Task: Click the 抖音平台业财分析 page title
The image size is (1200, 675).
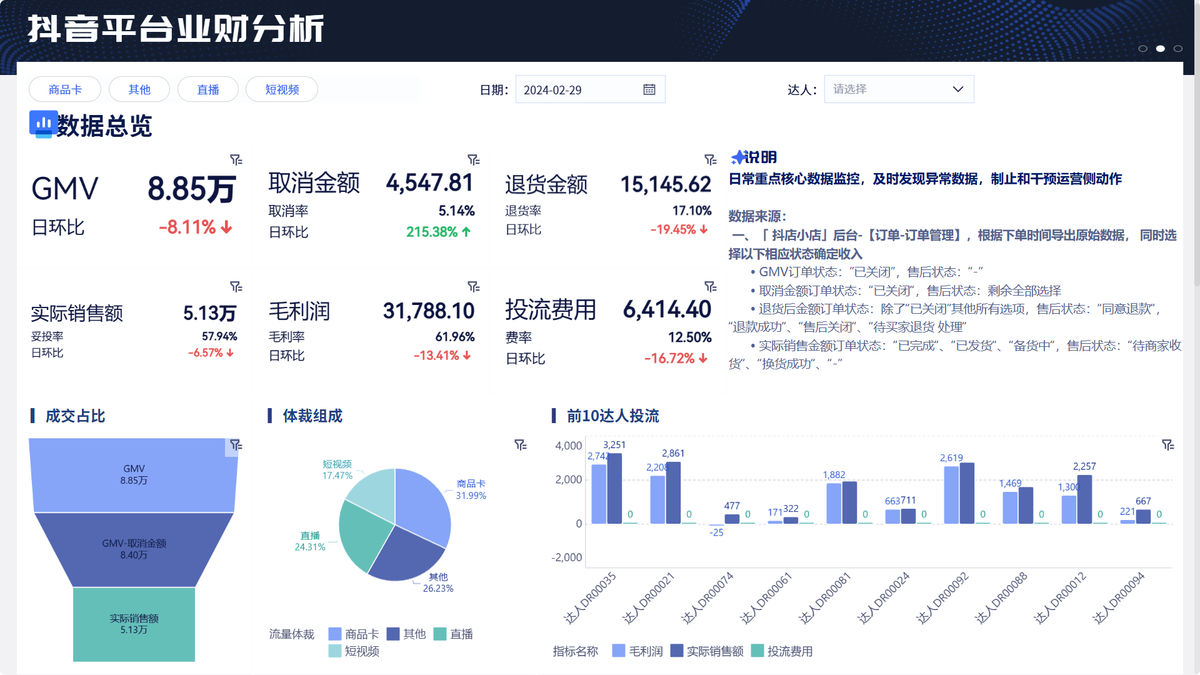Action: tap(175, 29)
